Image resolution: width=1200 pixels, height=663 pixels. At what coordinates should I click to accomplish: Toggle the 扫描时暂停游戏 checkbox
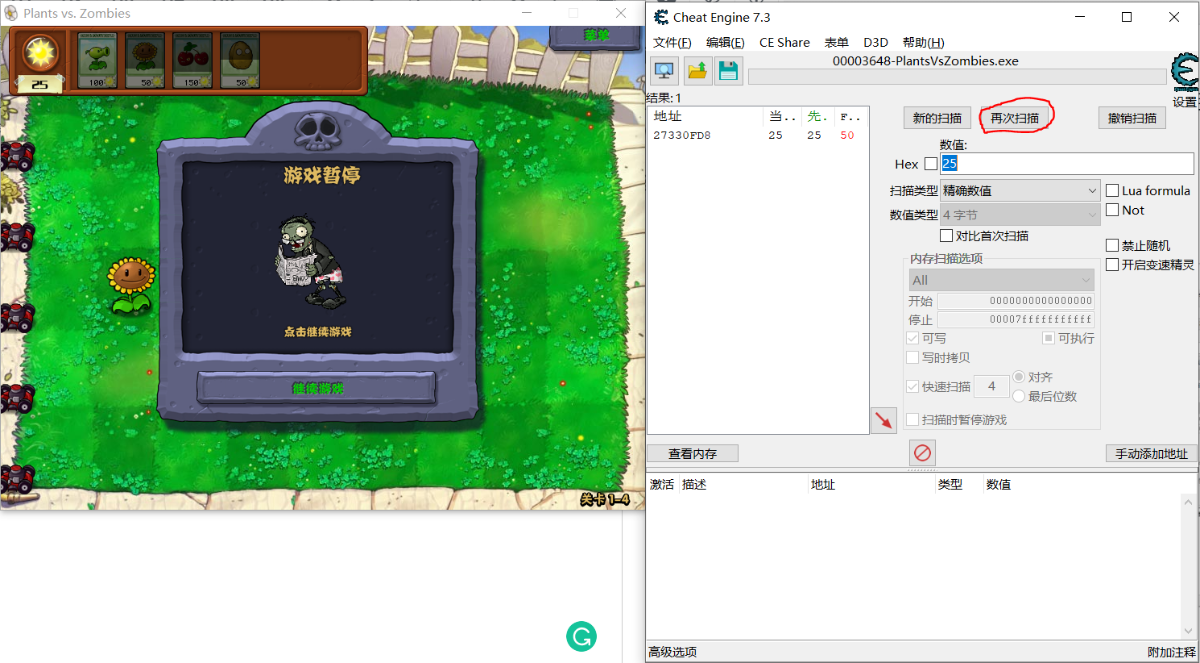(x=913, y=420)
